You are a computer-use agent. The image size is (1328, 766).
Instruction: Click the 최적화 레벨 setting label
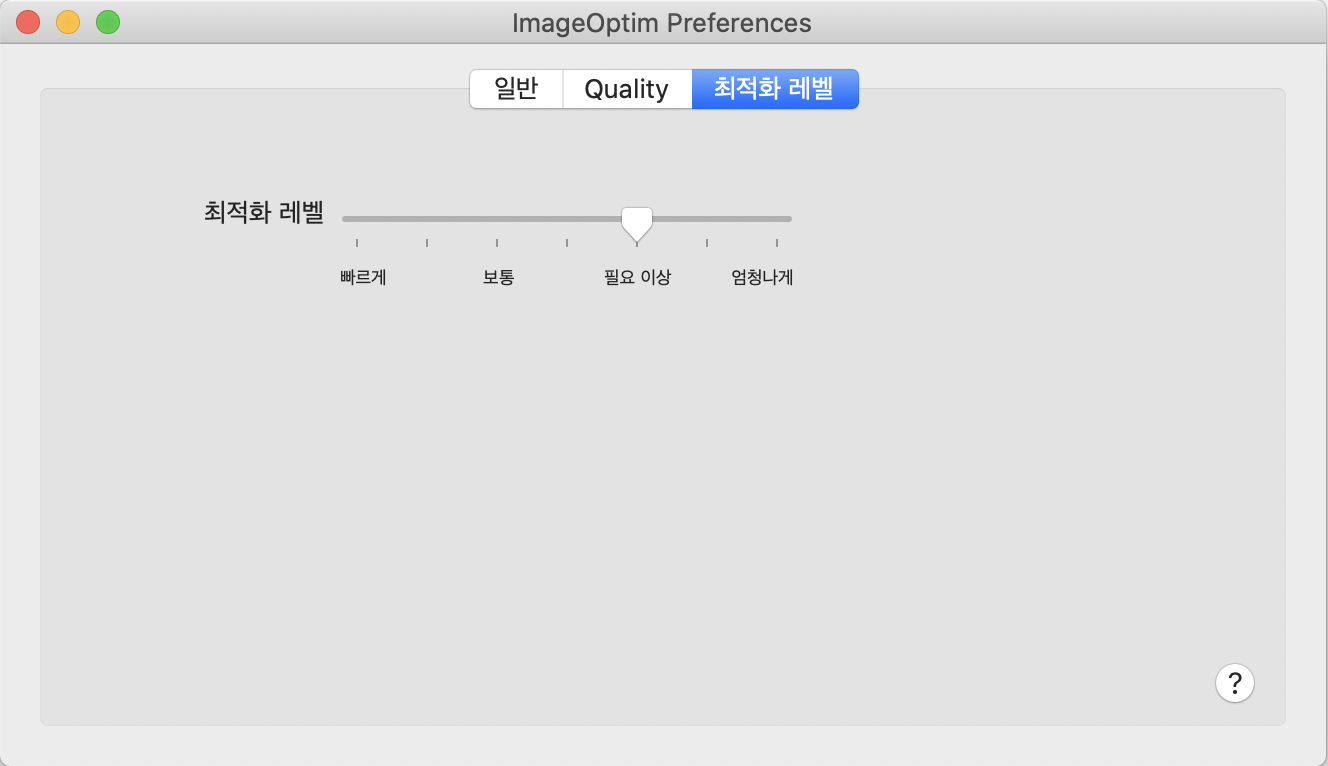(x=262, y=213)
